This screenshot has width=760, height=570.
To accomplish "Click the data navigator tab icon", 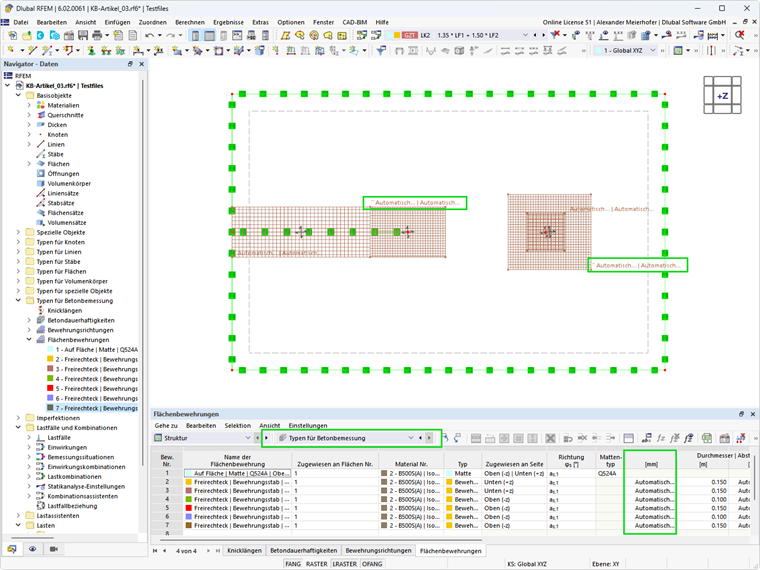I will [12, 549].
